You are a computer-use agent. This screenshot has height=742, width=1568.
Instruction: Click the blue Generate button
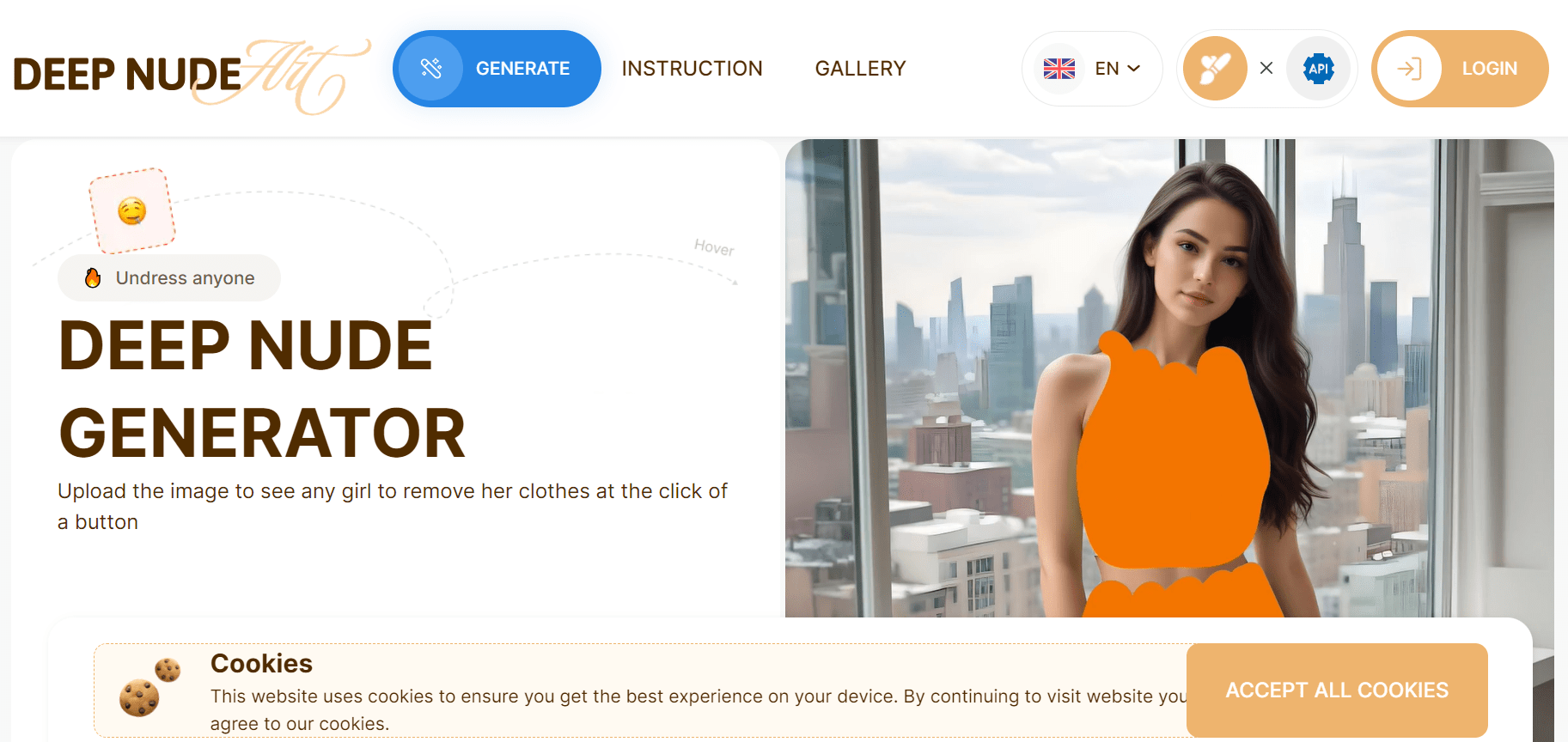coord(497,69)
